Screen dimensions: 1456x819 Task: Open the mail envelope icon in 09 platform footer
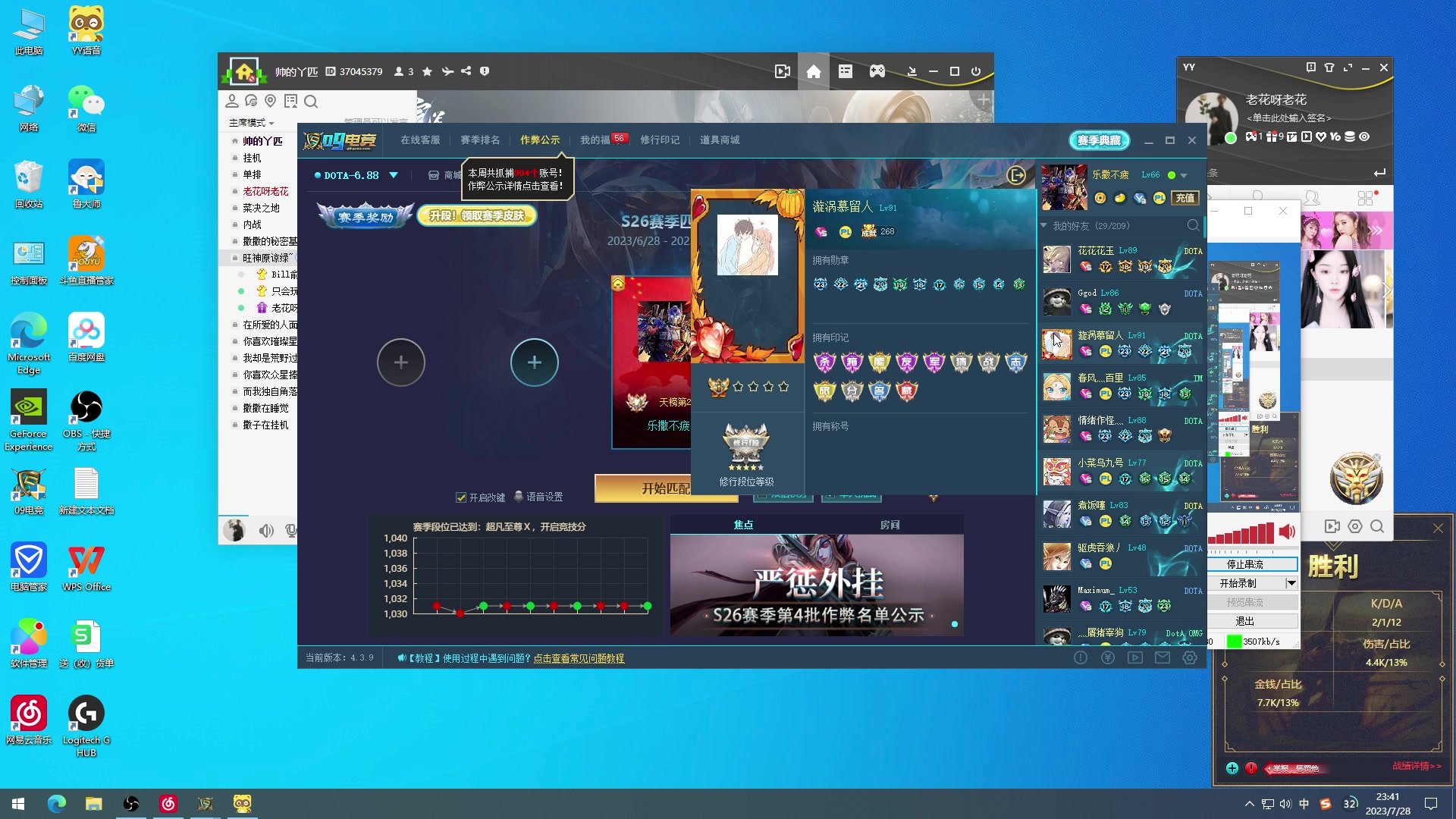(1162, 657)
